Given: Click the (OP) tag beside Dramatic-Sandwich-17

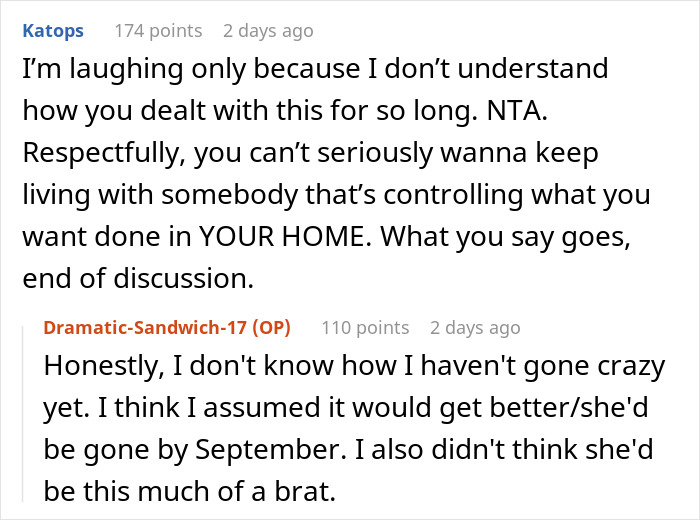Looking at the screenshot, I should click(x=271, y=328).
